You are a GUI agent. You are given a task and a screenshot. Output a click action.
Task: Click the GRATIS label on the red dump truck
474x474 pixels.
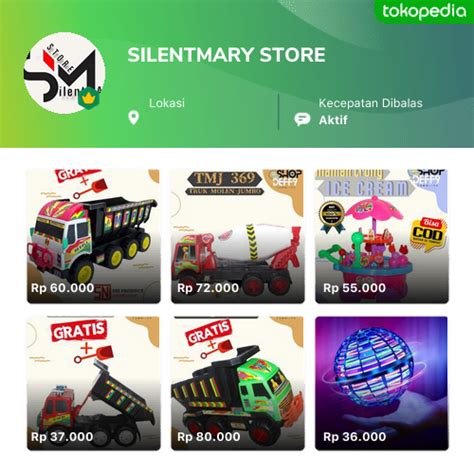click(79, 331)
